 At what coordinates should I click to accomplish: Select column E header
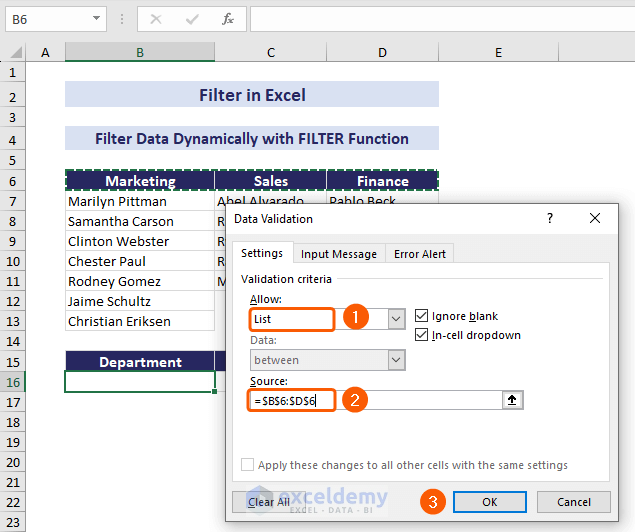499,53
